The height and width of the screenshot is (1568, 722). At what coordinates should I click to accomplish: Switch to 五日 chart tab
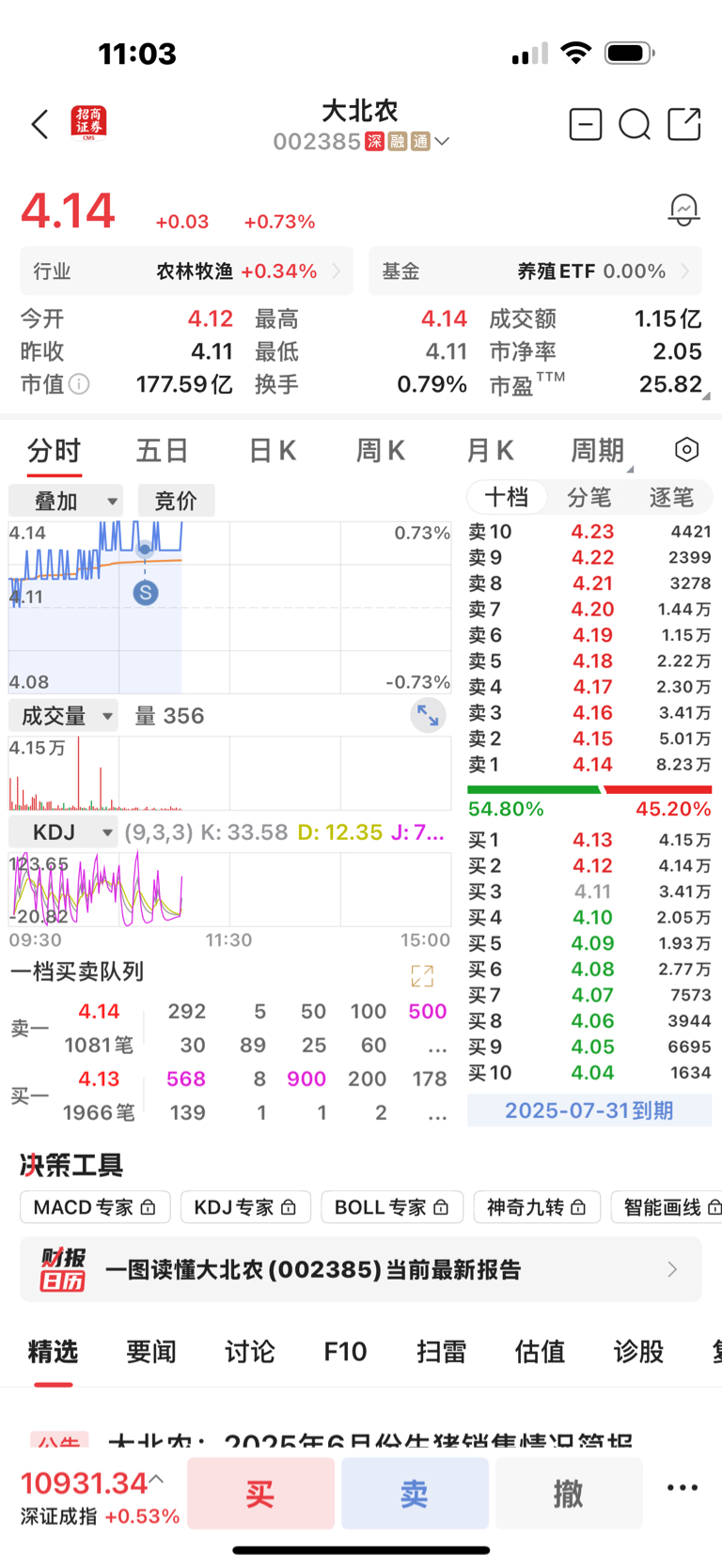point(162,451)
